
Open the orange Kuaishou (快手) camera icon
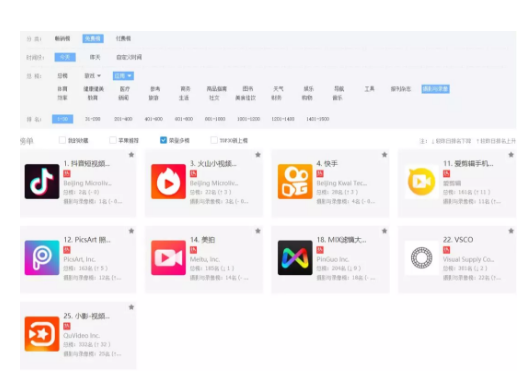[295, 182]
